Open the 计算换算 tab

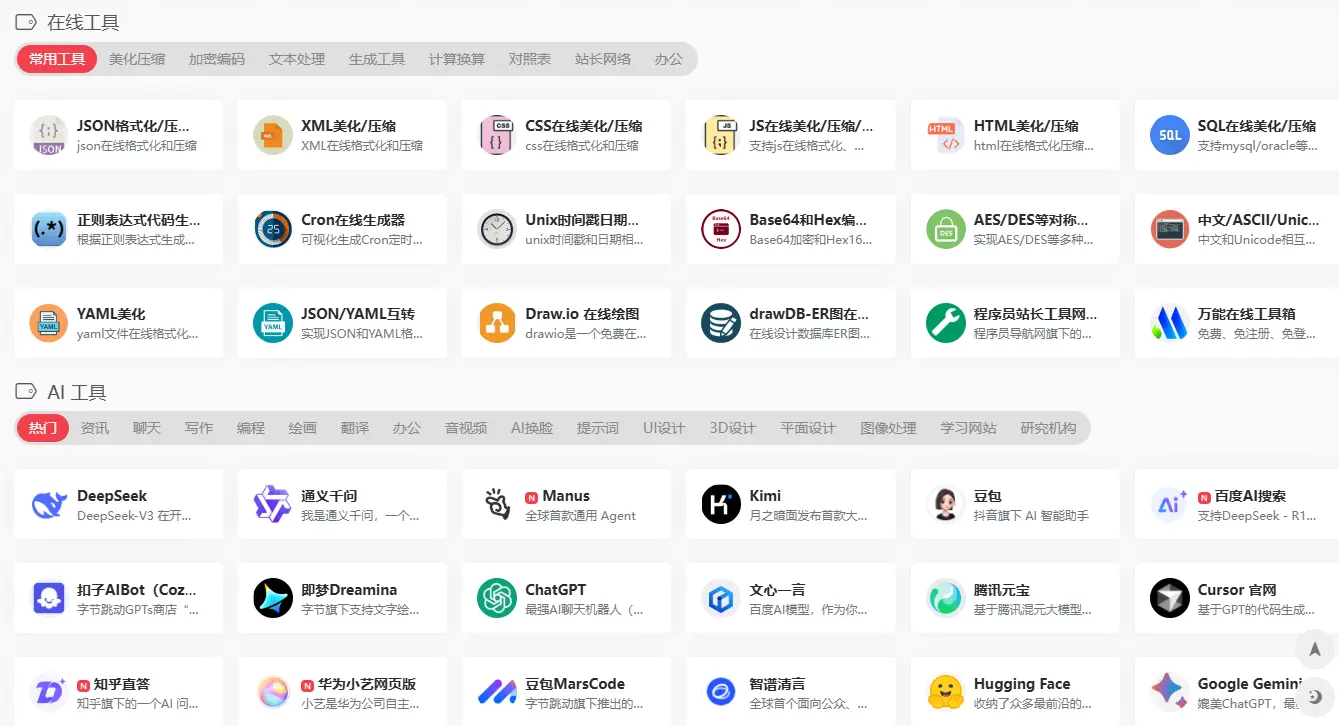pyautogui.click(x=457, y=59)
